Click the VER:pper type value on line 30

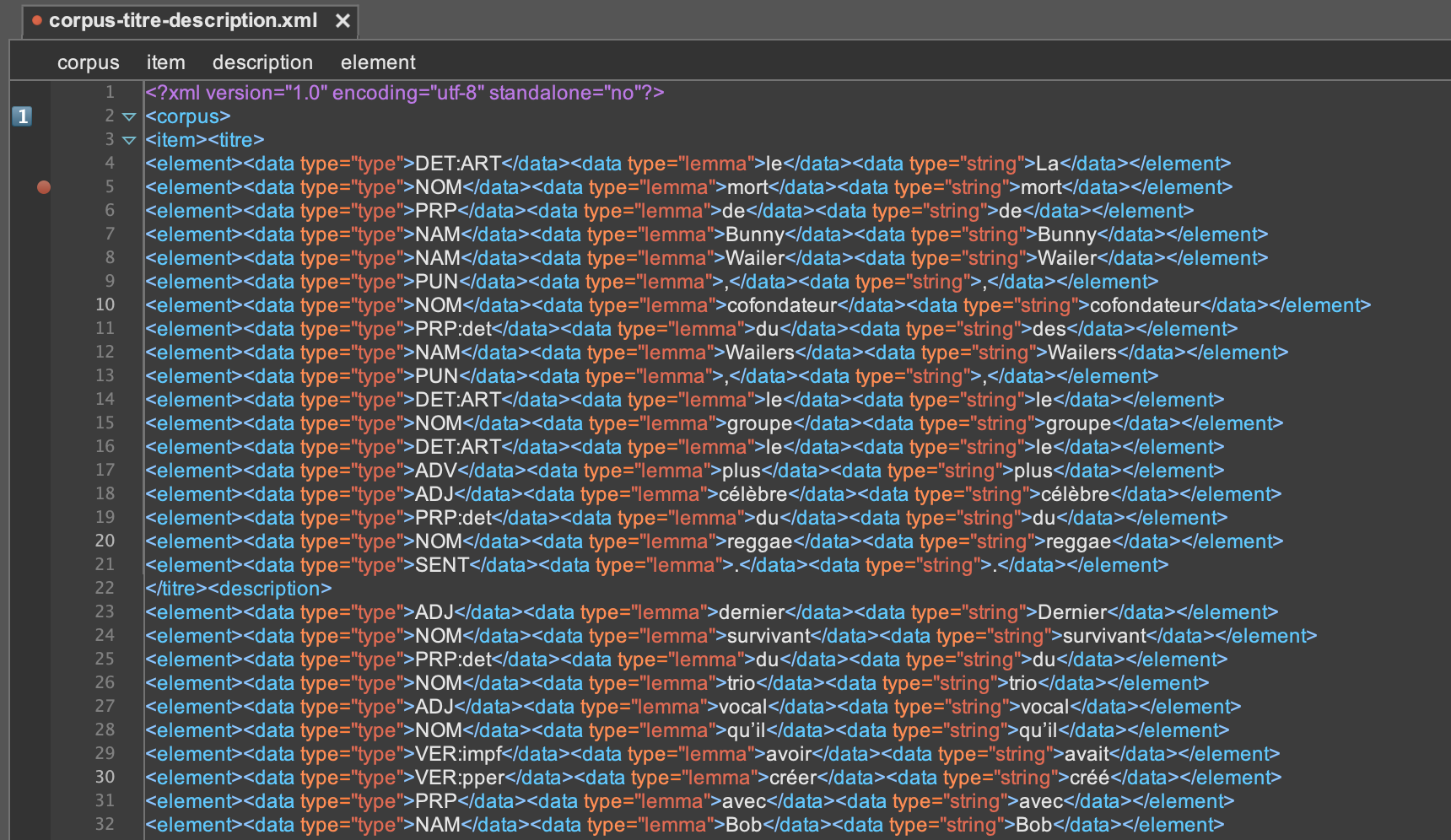pyautogui.click(x=460, y=778)
